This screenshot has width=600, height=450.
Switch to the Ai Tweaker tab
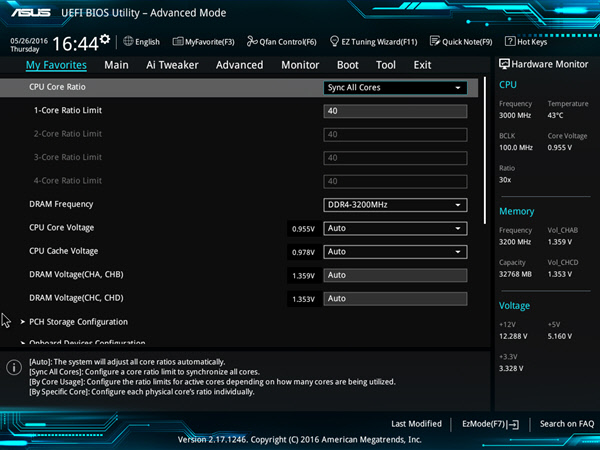[172, 65]
